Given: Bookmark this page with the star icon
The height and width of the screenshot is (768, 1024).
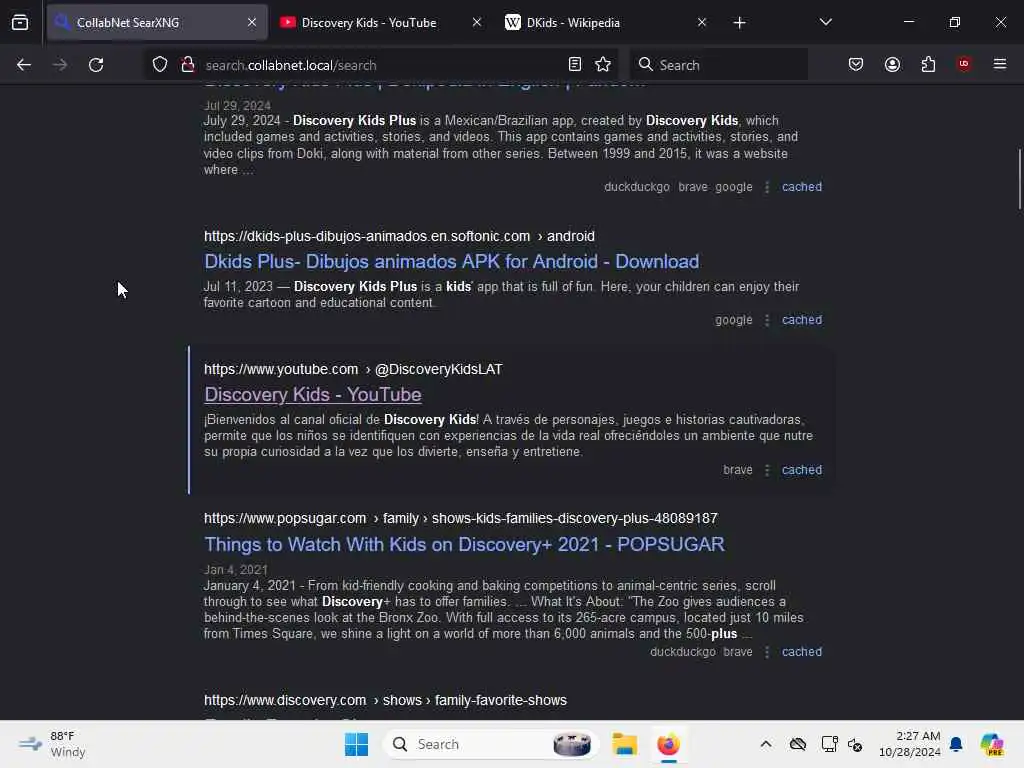Looking at the screenshot, I should pyautogui.click(x=603, y=64).
